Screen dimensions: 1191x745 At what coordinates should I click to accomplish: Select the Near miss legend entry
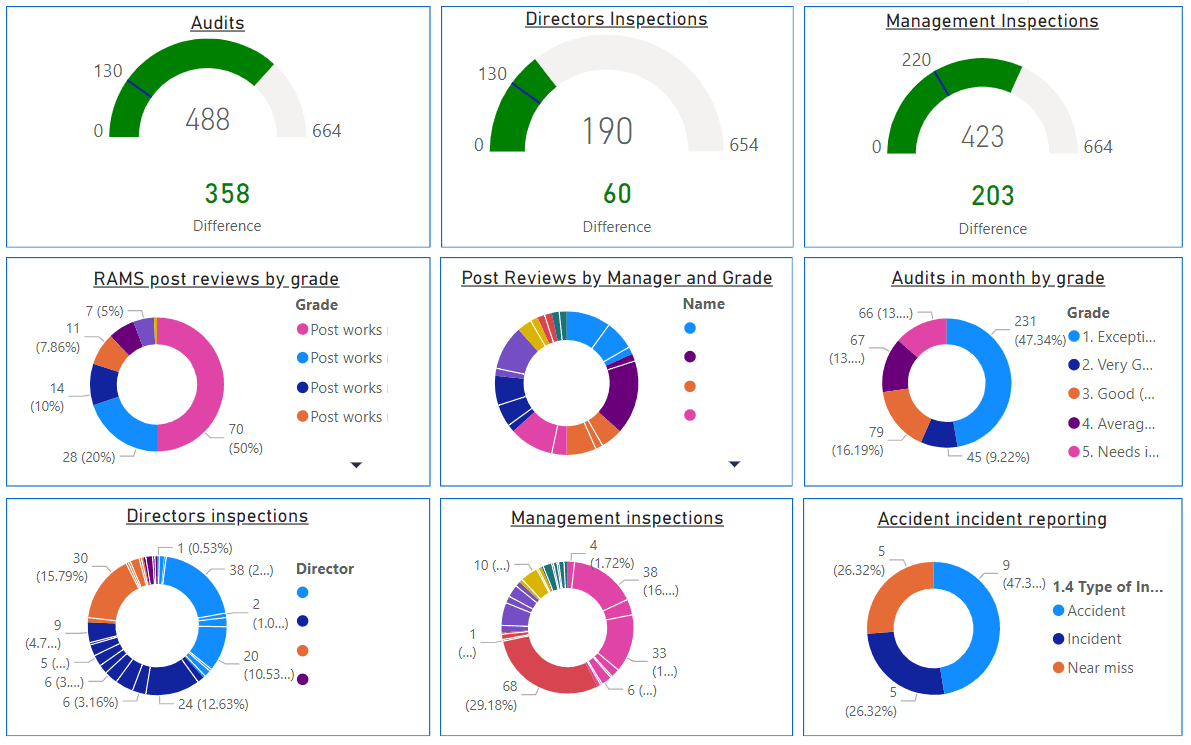pyautogui.click(x=1093, y=668)
